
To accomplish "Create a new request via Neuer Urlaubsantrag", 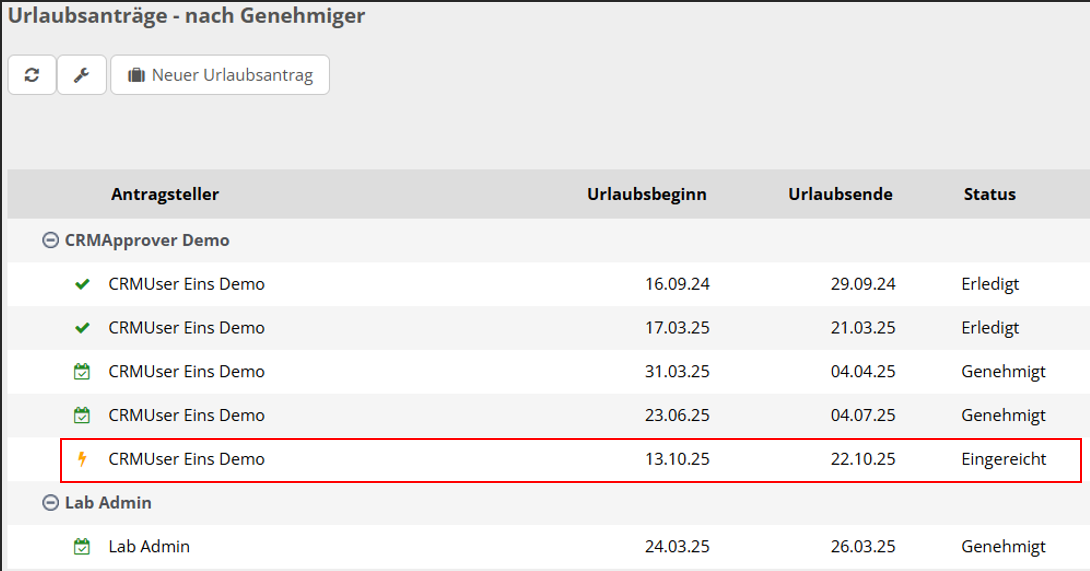I will point(220,75).
